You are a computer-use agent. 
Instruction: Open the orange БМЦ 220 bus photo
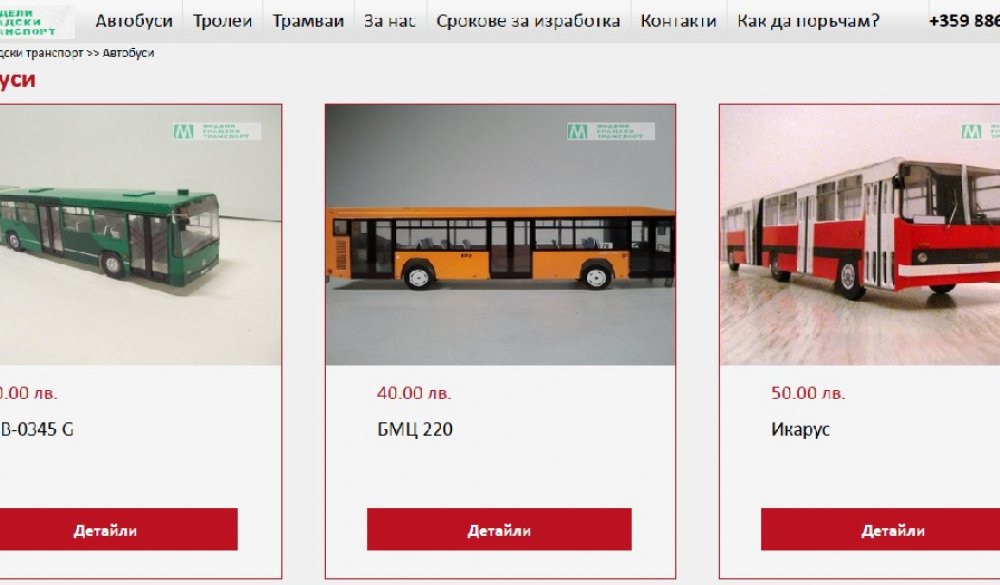[500, 235]
